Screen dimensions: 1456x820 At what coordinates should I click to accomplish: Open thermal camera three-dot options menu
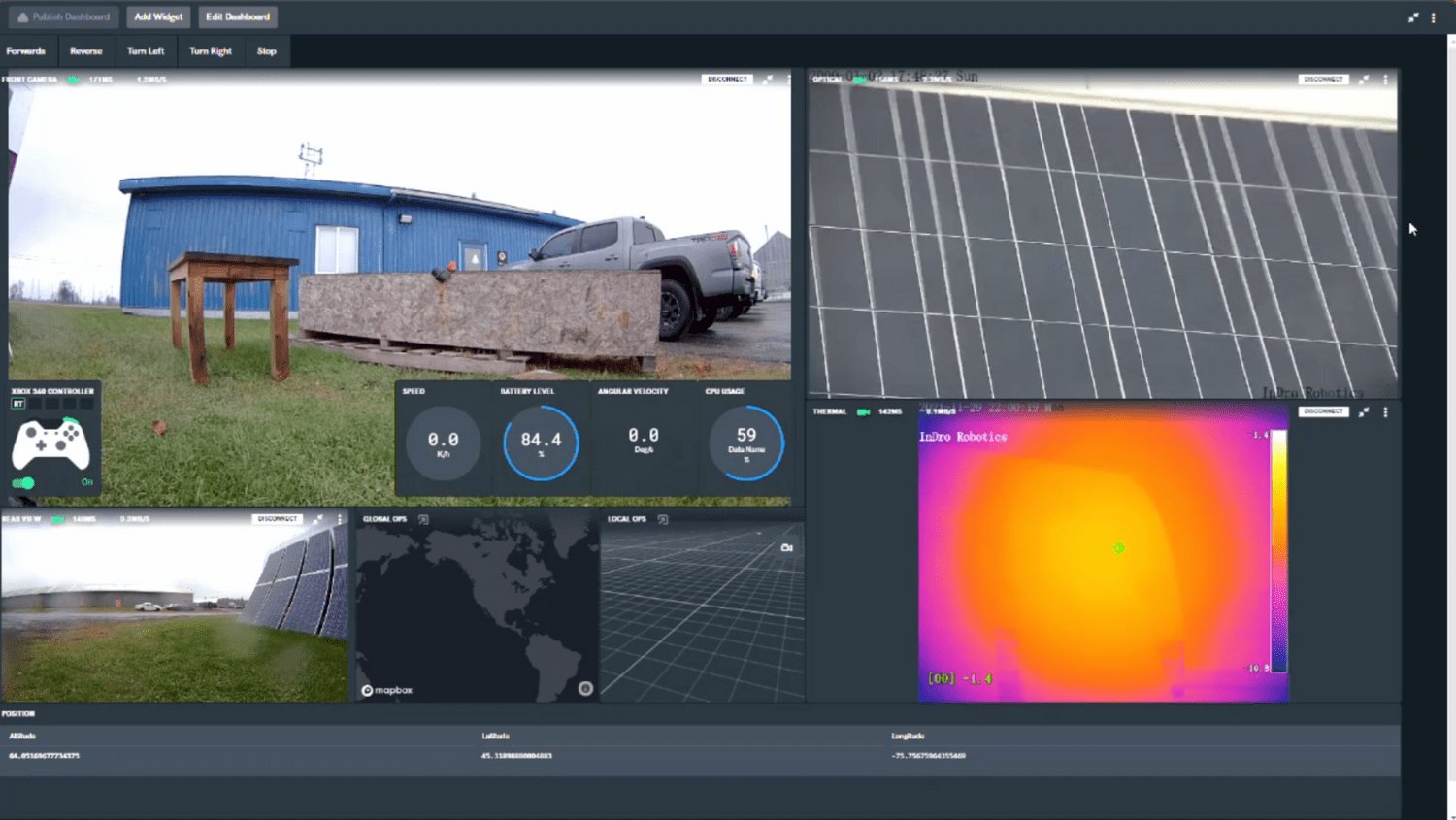(x=1385, y=412)
